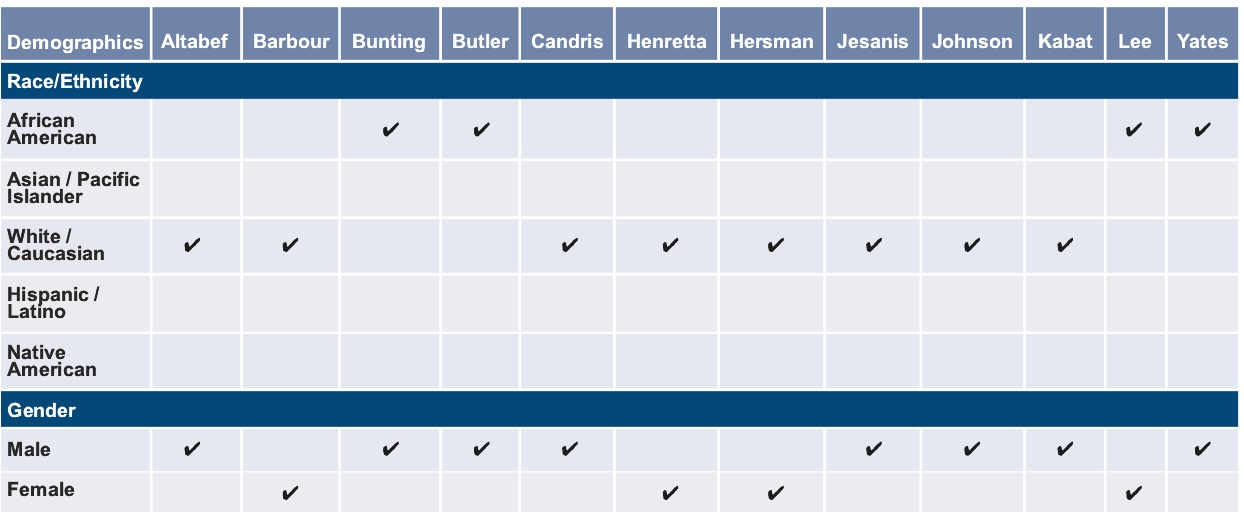
Task: Click the Native American row label
Action: pos(52,361)
